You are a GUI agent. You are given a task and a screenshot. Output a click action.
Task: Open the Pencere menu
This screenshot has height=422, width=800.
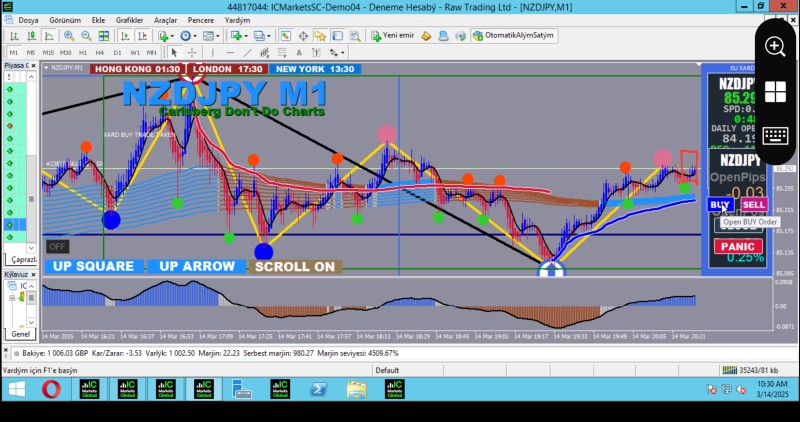201,20
